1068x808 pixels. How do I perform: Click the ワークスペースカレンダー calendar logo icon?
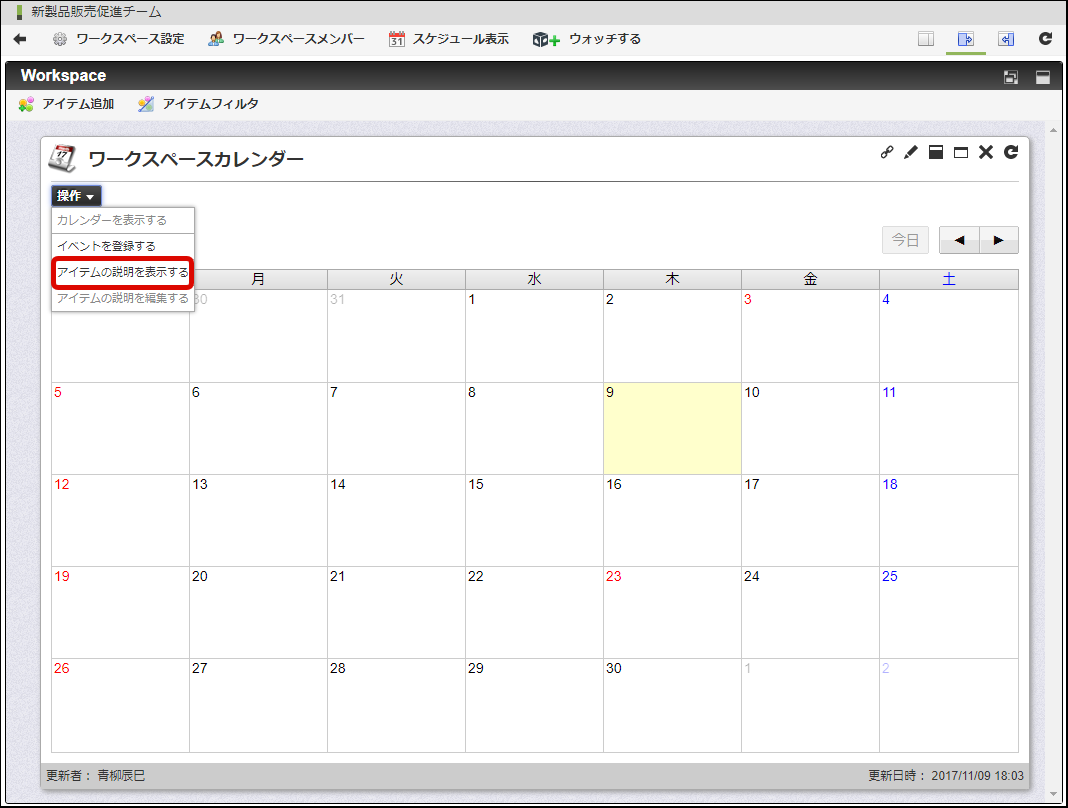coord(62,158)
